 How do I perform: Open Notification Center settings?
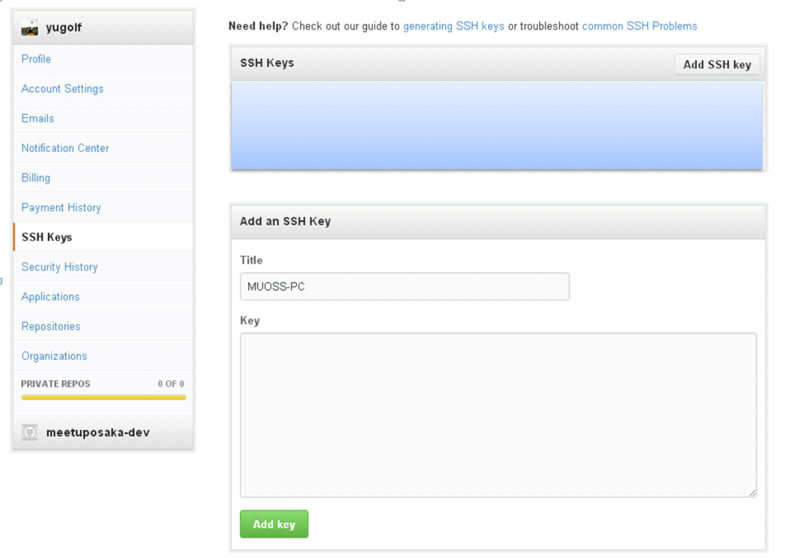pyautogui.click(x=65, y=148)
